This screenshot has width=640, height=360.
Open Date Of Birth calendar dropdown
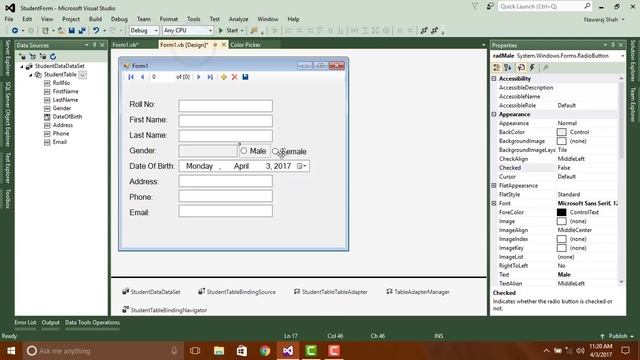pyautogui.click(x=302, y=166)
